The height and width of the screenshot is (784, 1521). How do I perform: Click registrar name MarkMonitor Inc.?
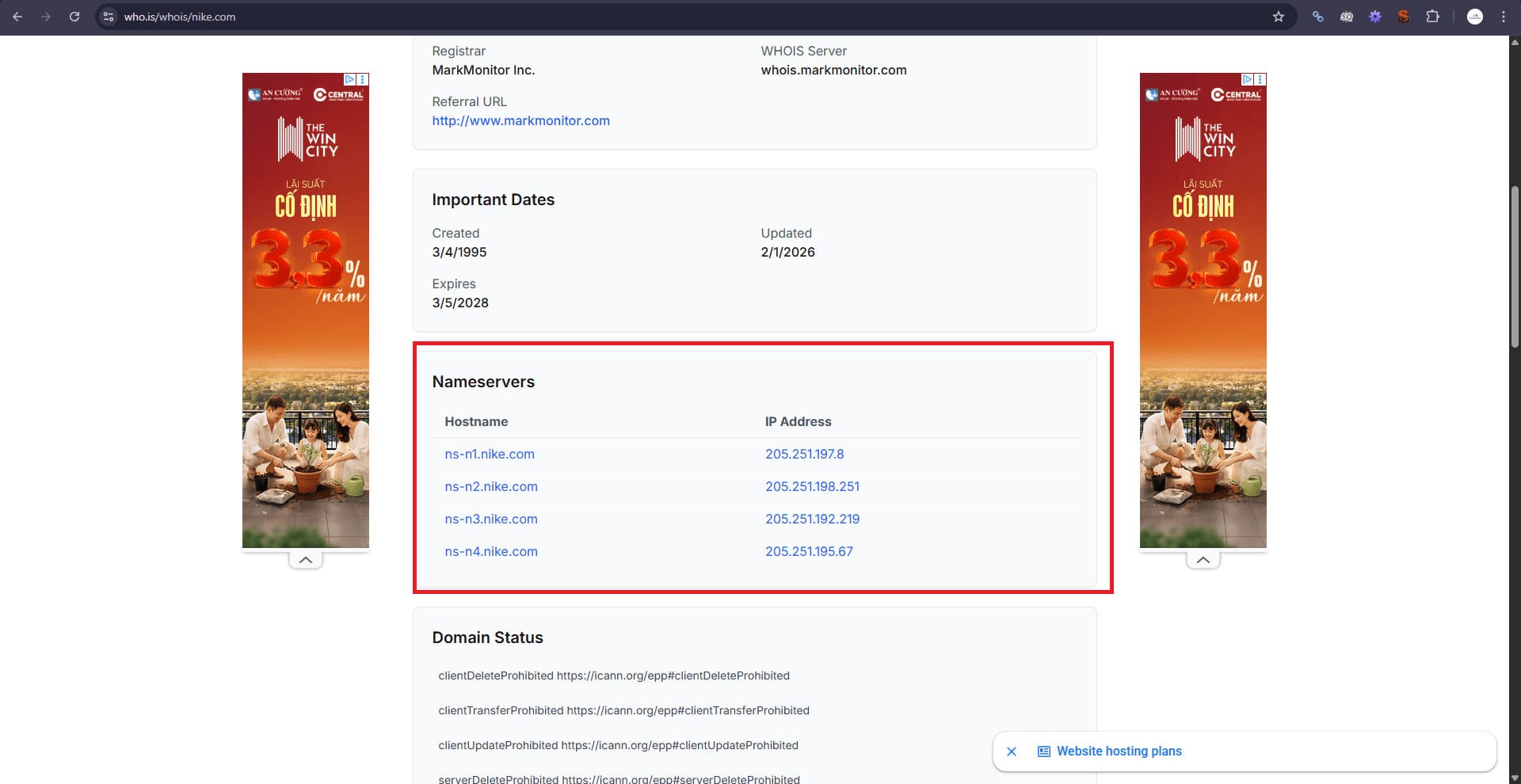pos(483,70)
